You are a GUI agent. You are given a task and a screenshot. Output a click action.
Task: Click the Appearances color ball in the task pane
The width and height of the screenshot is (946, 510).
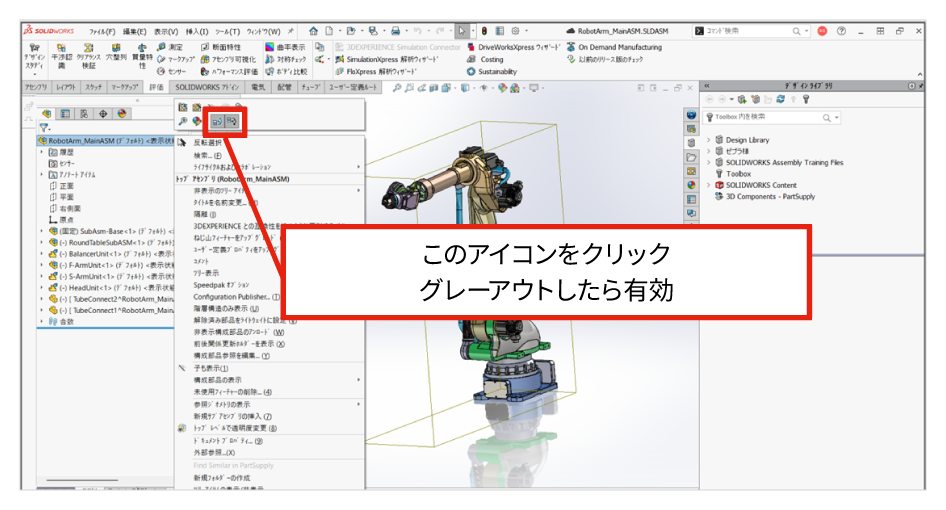coord(691,184)
